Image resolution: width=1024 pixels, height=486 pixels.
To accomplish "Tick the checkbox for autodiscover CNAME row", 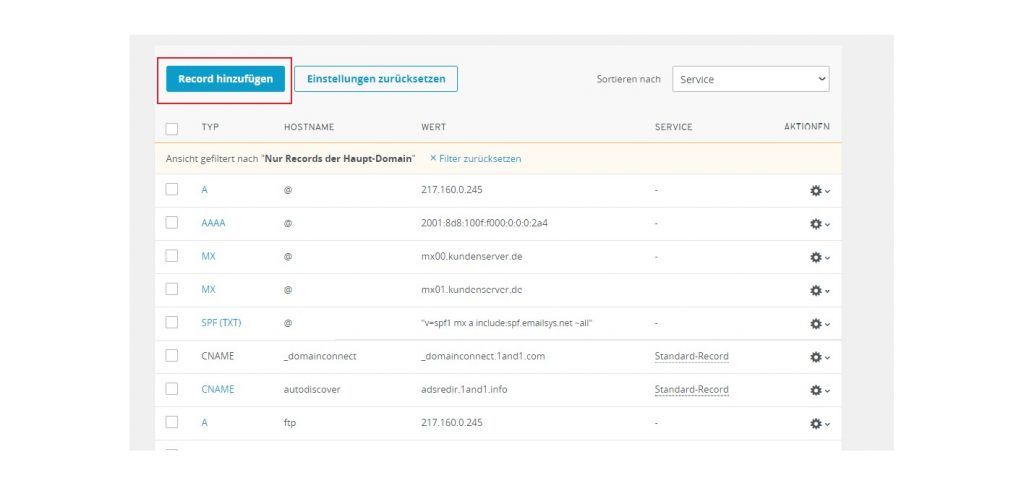I will coord(172,389).
